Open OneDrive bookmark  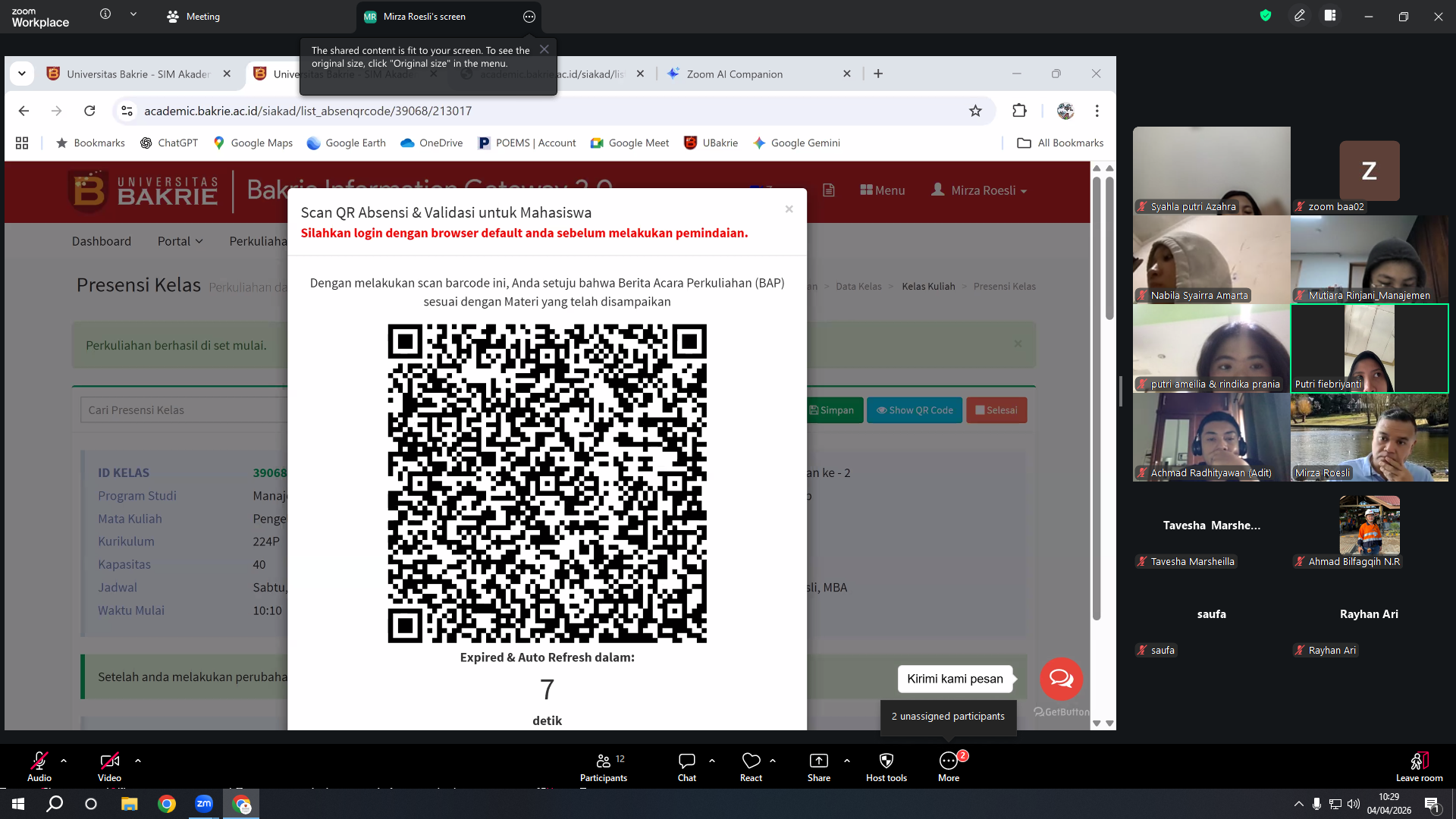[431, 143]
